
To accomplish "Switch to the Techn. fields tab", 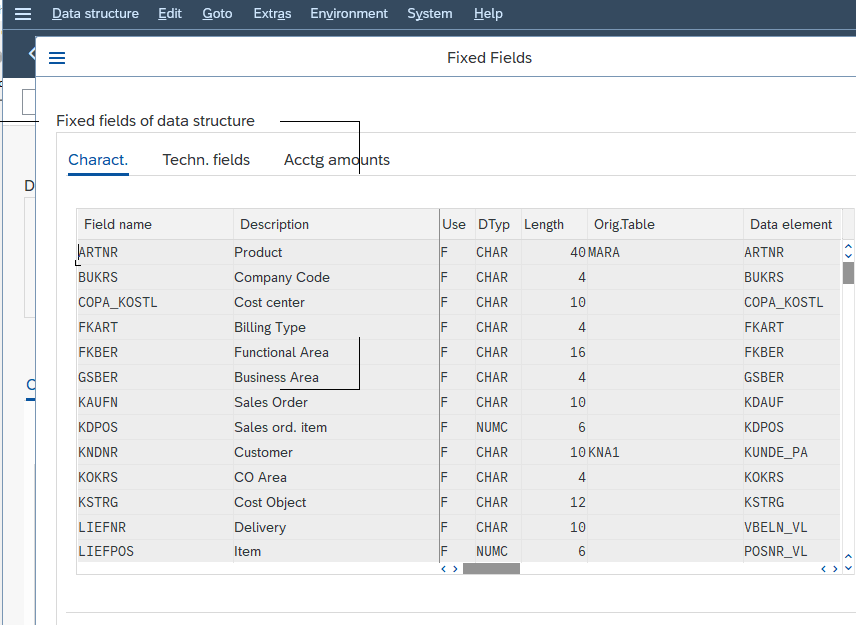I will [206, 160].
